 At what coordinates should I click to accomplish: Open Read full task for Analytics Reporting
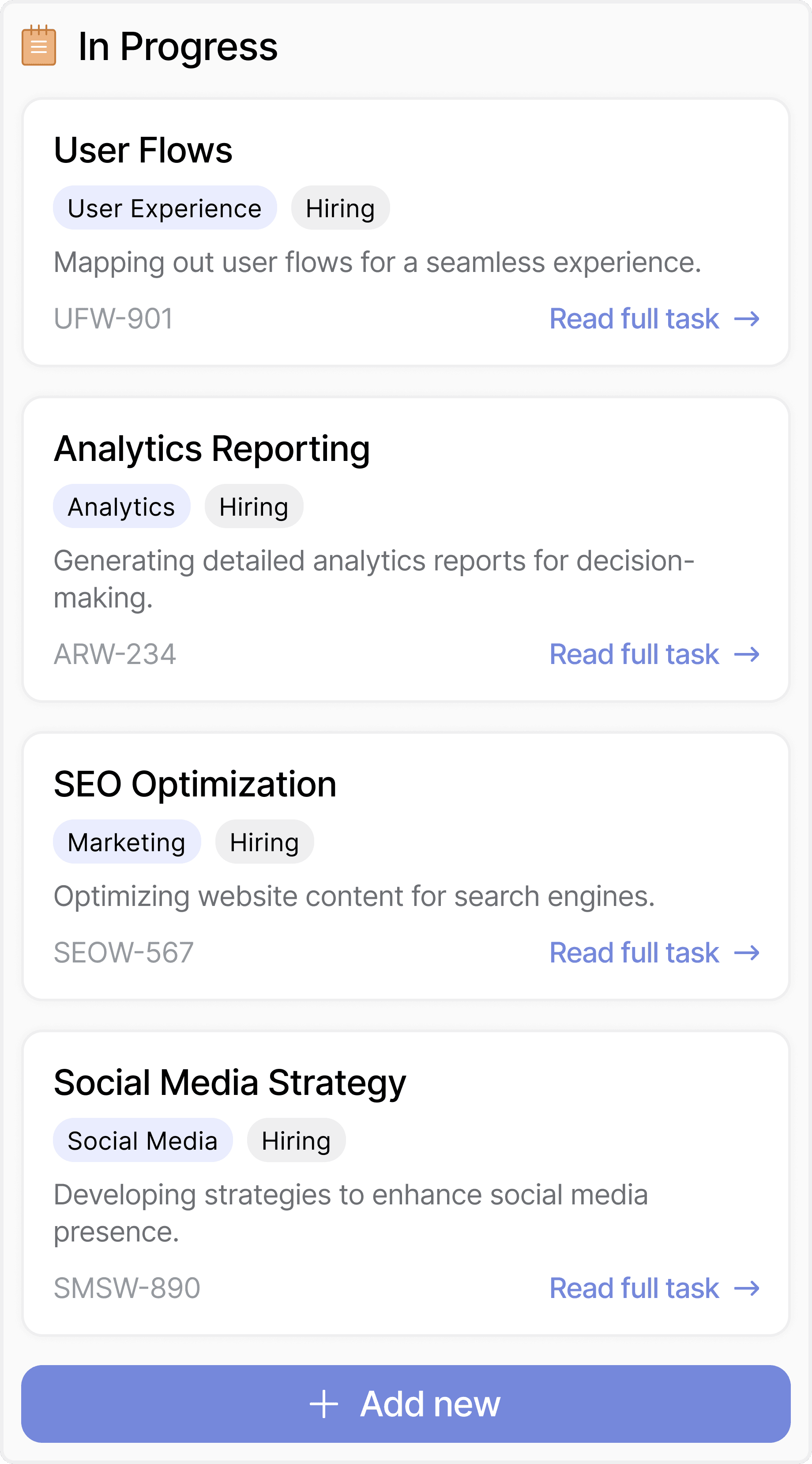point(634,654)
